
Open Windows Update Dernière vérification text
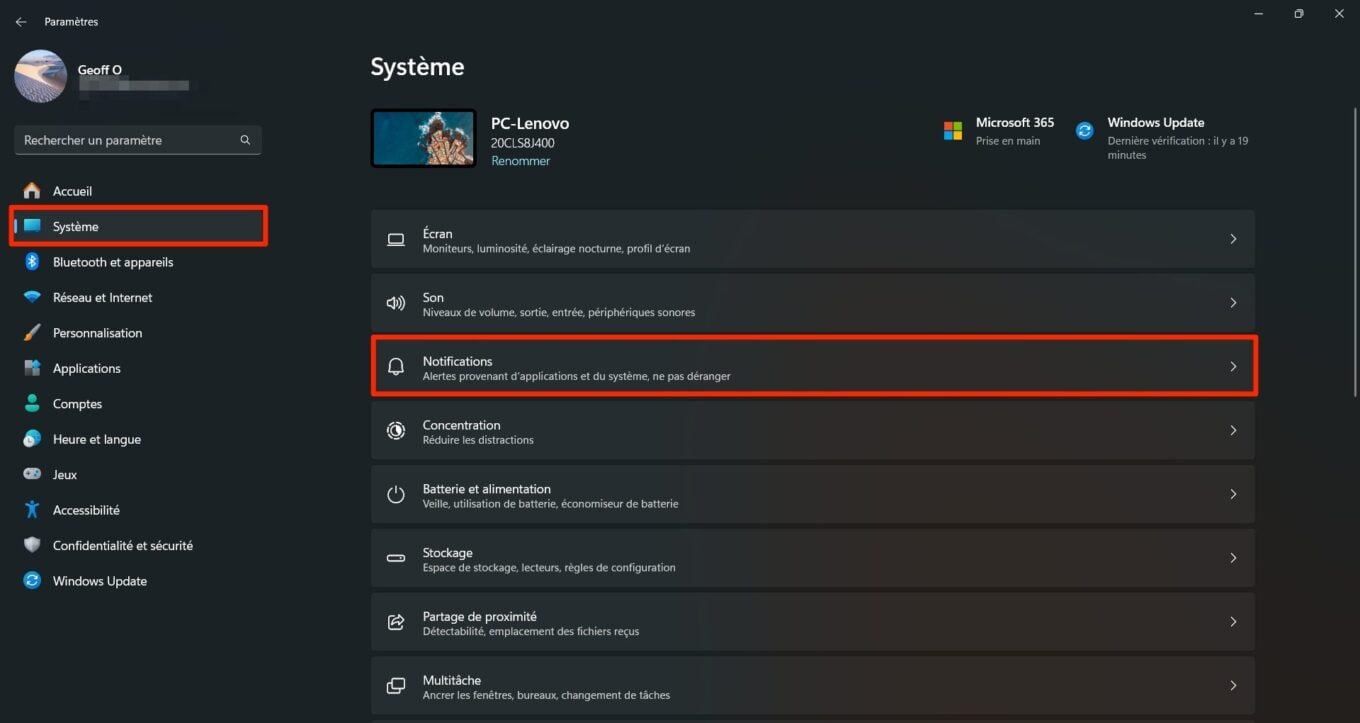click(x=1177, y=148)
